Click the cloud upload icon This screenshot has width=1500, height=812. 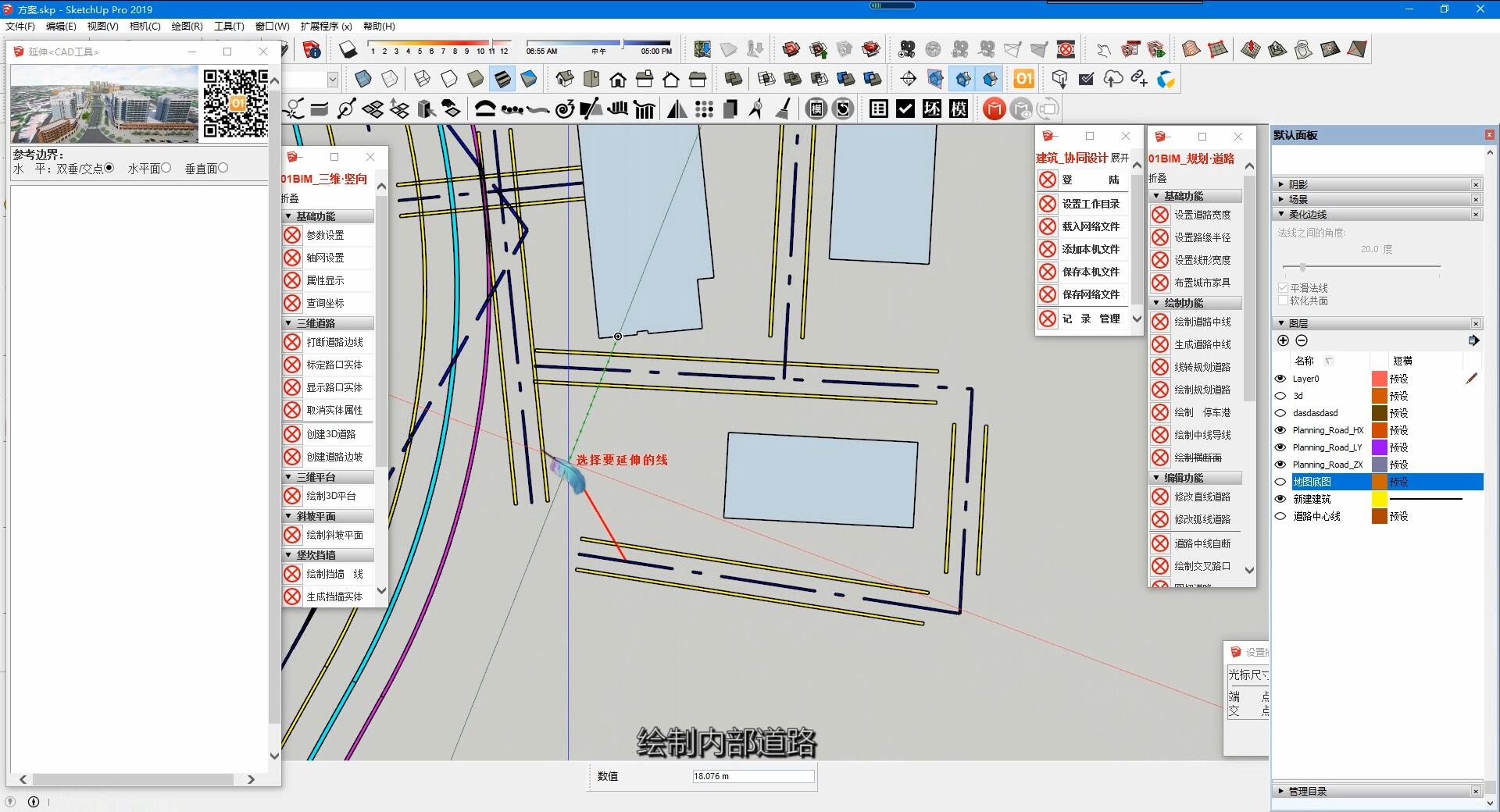[1113, 79]
